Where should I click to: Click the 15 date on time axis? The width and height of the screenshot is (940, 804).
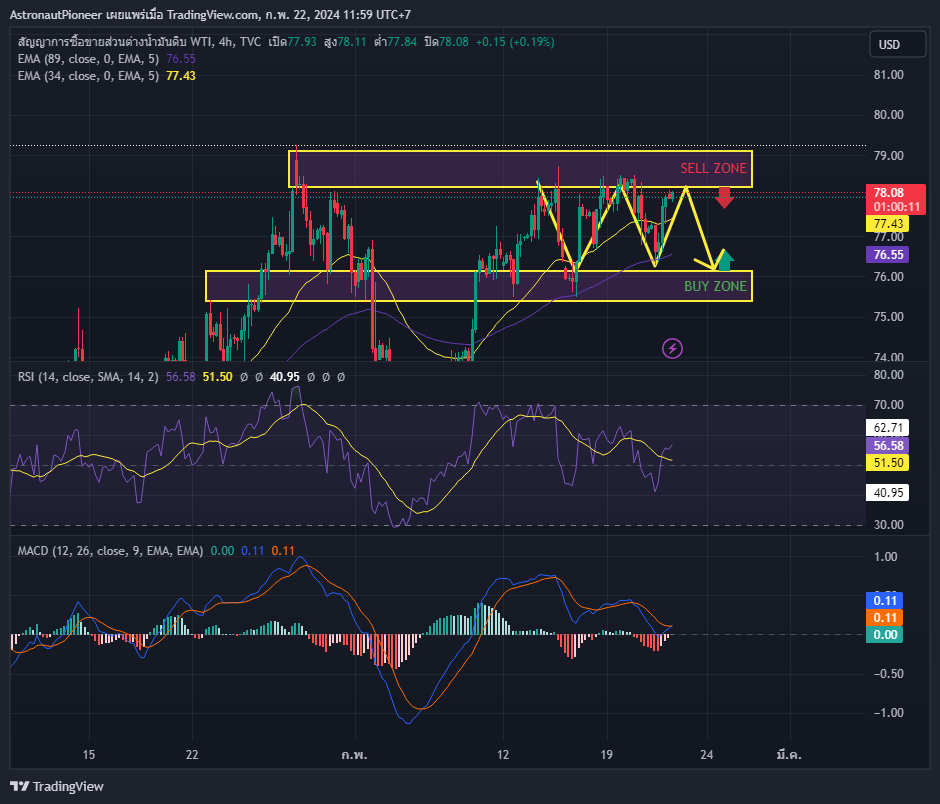click(x=89, y=754)
